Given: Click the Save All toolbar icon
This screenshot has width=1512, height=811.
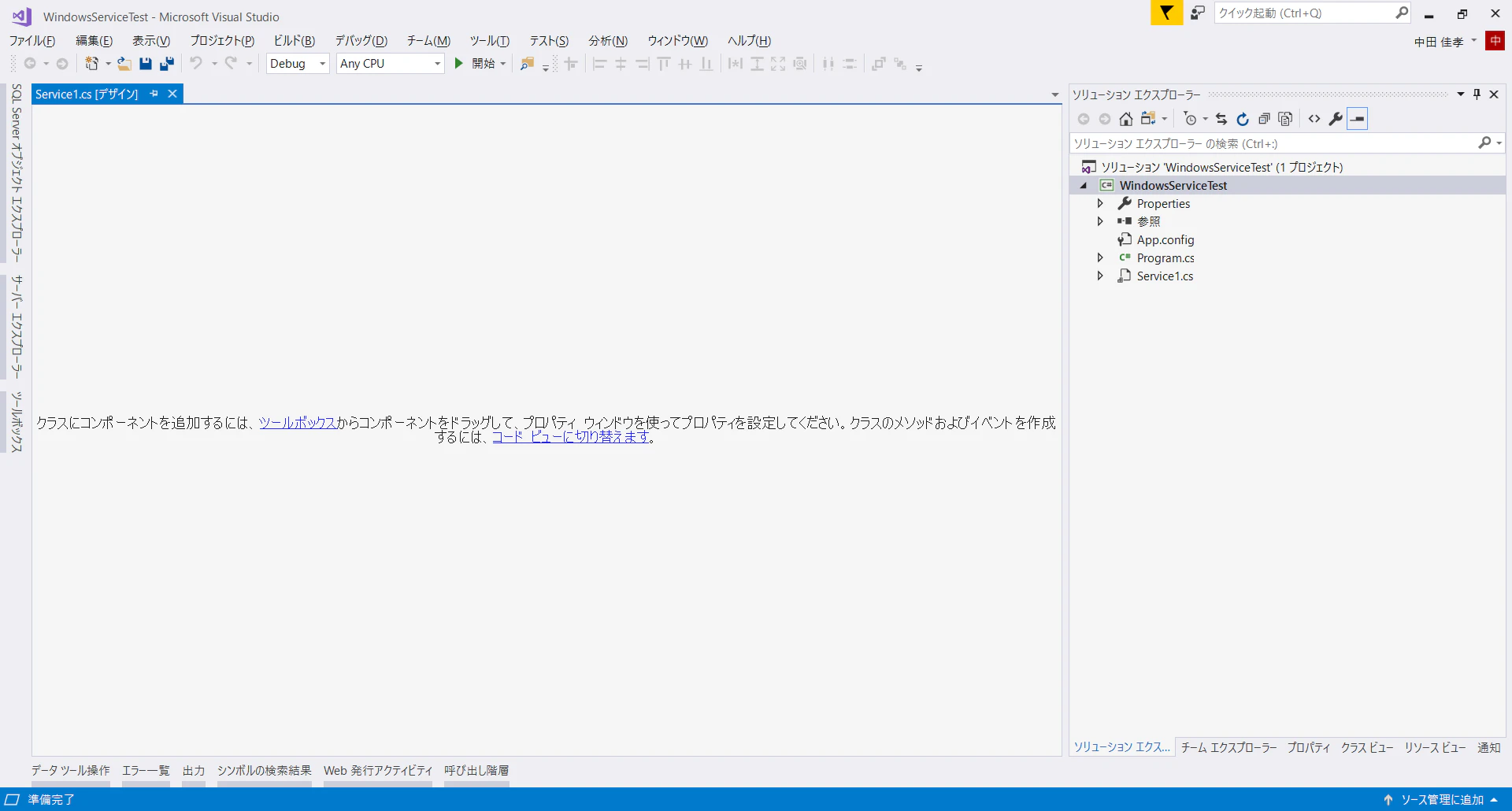Looking at the screenshot, I should tap(167, 64).
